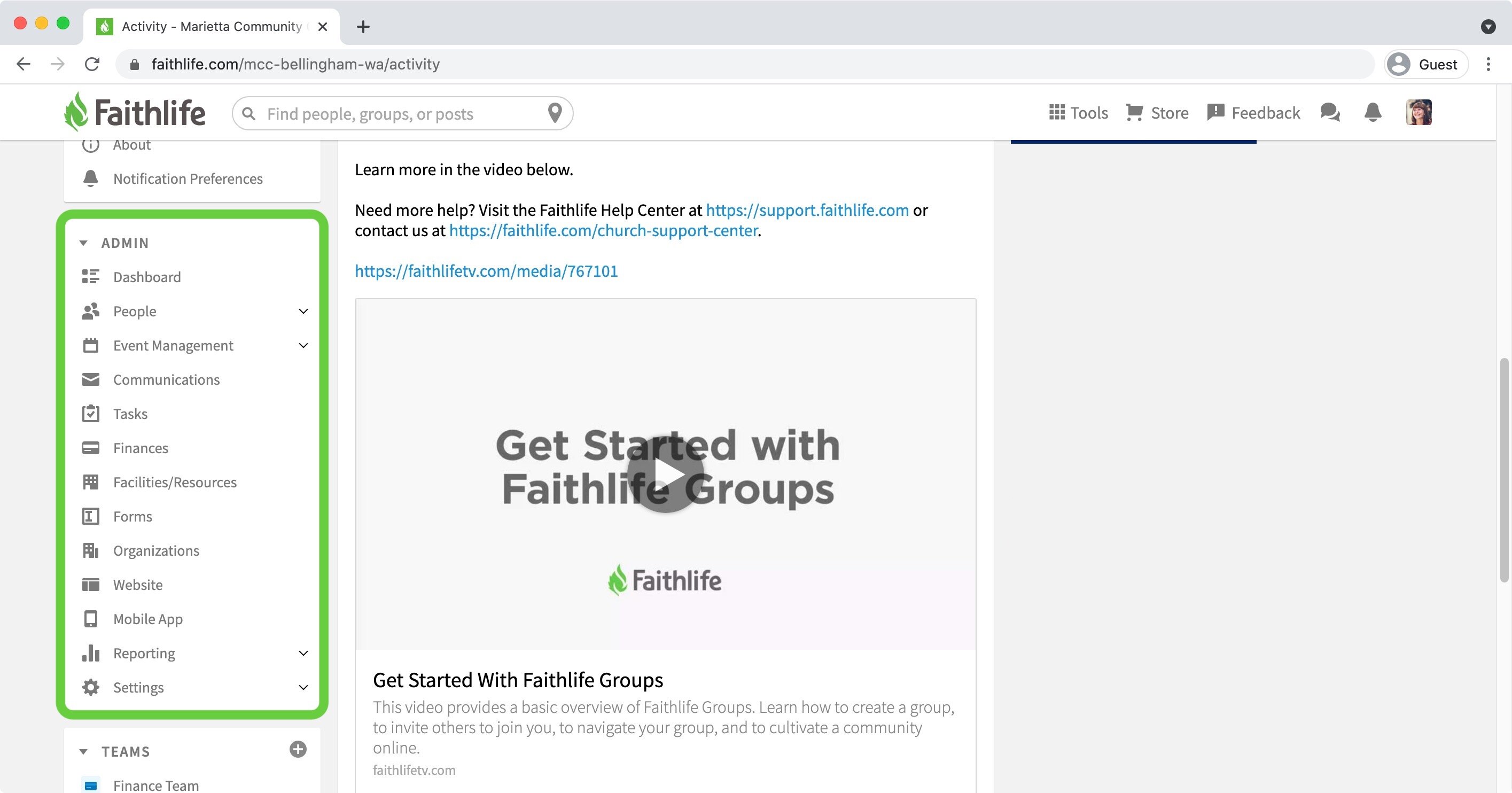Select the Activity browser tab
This screenshot has height=793, width=1512.
pyautogui.click(x=211, y=26)
